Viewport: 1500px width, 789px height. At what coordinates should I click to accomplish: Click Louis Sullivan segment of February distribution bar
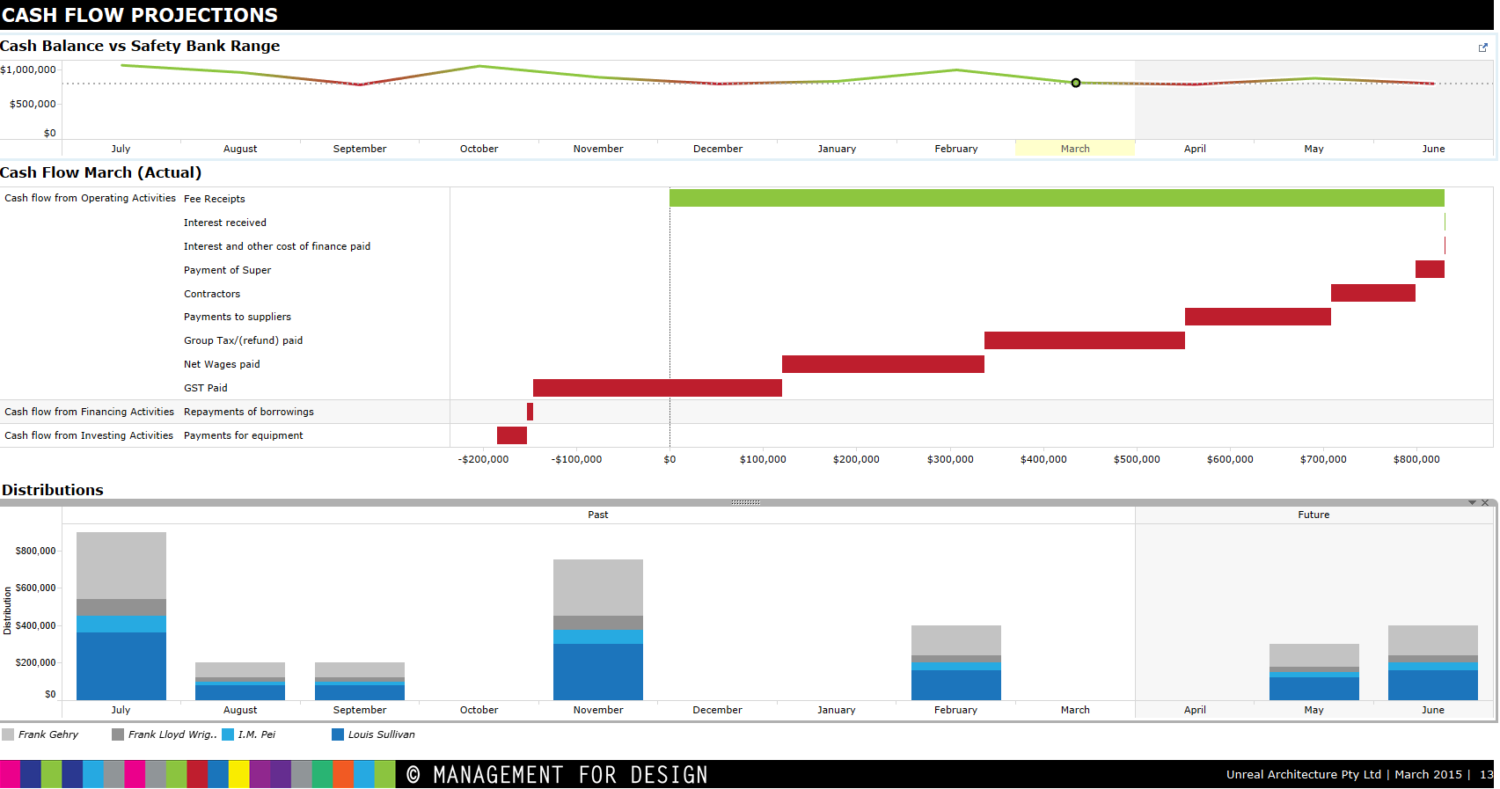tap(956, 685)
